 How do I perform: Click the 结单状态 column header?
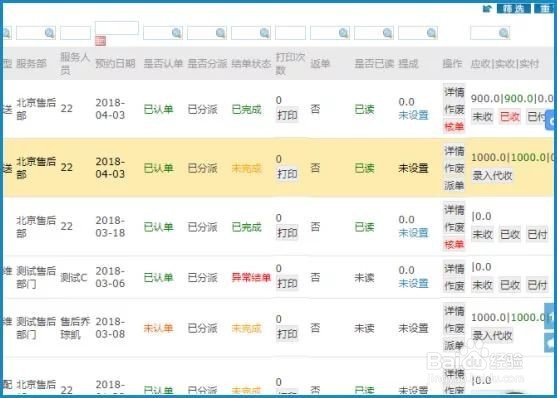pyautogui.click(x=251, y=64)
